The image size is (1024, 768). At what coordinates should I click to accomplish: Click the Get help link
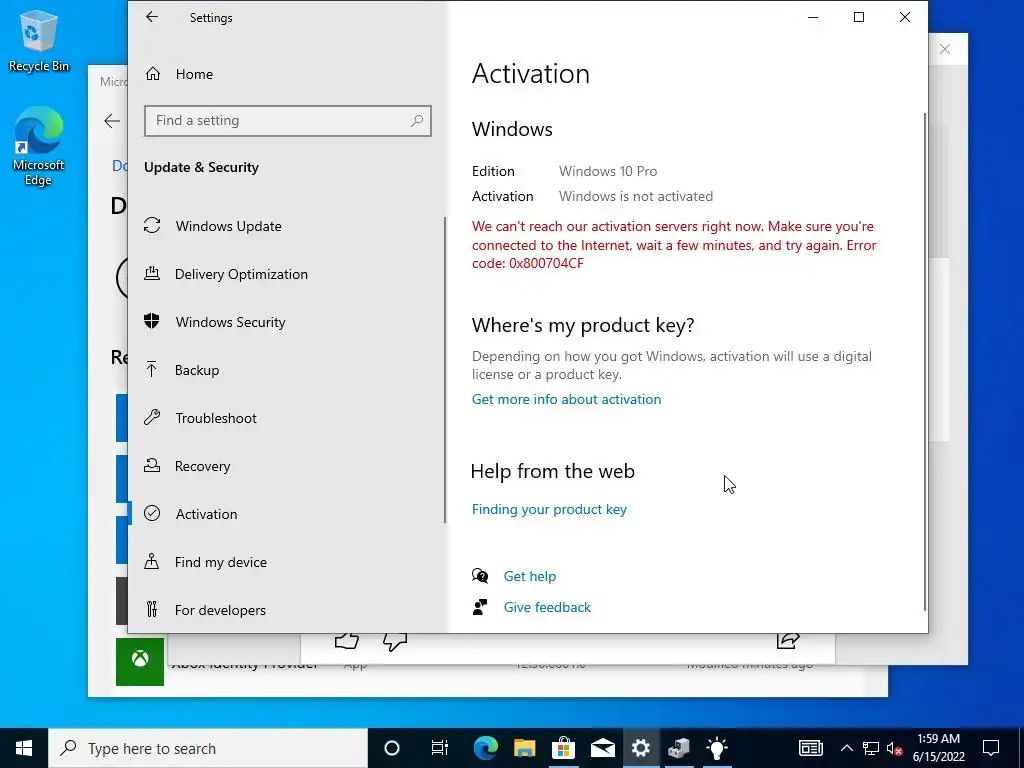click(x=530, y=576)
